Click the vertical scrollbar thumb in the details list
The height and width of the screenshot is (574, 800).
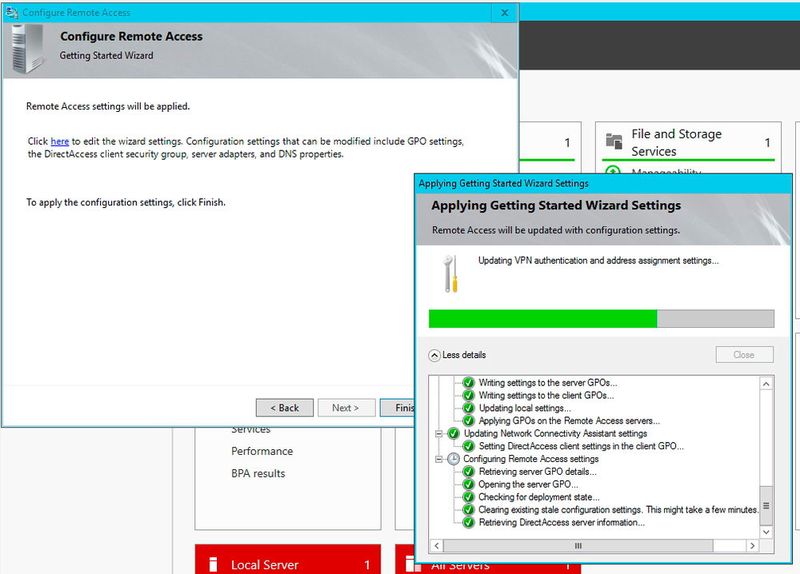(x=766, y=506)
